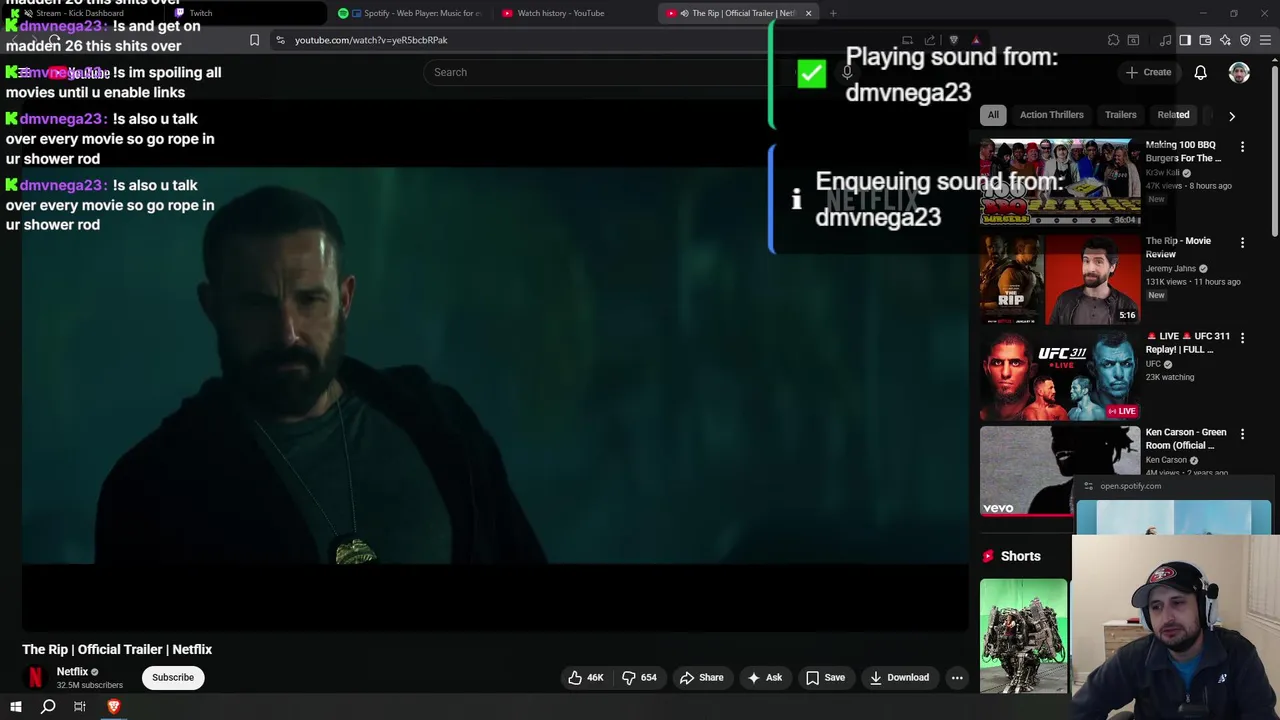Click the video title The Rip Official Trailer
1280x720 pixels.
pos(117,649)
